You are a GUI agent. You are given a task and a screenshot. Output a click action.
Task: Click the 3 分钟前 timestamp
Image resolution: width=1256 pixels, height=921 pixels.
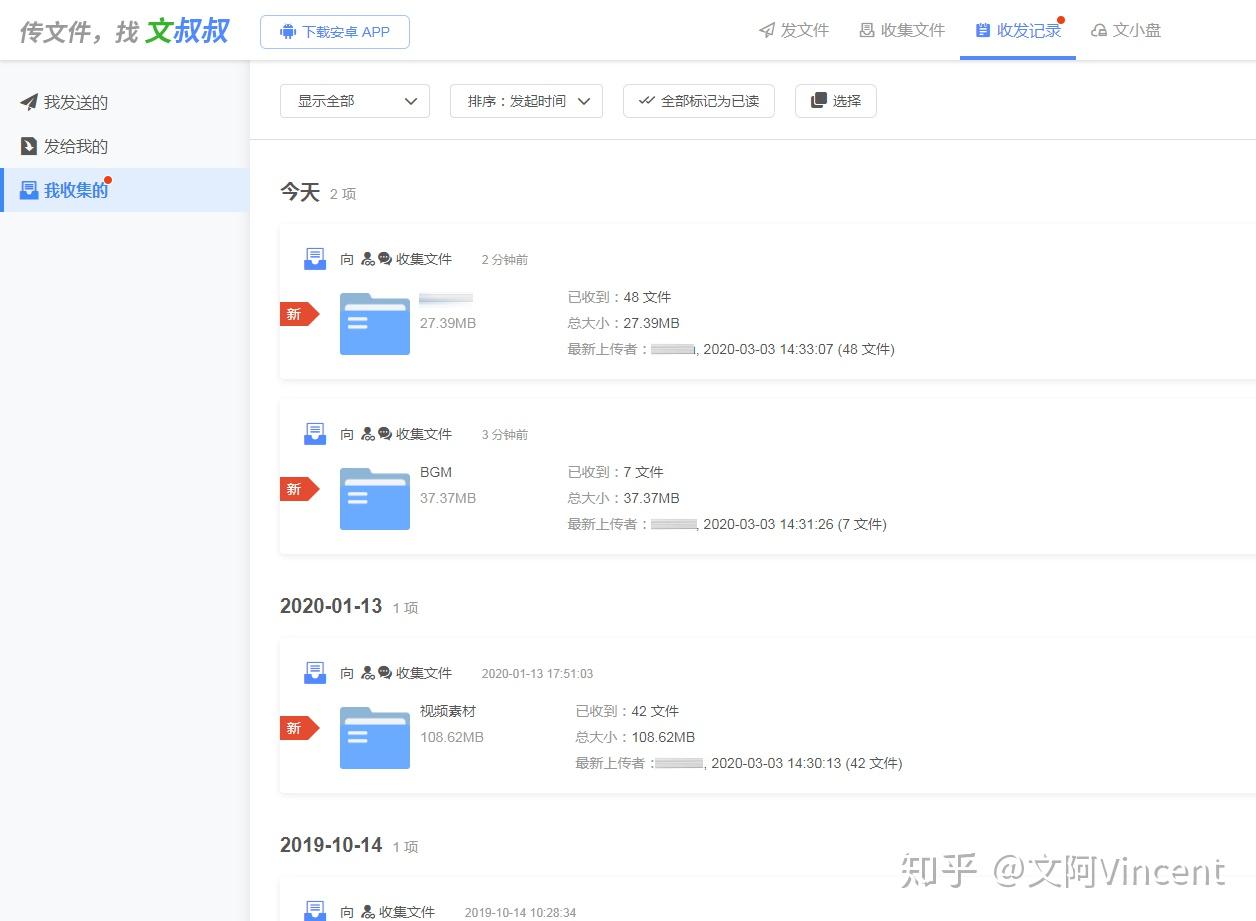click(505, 435)
